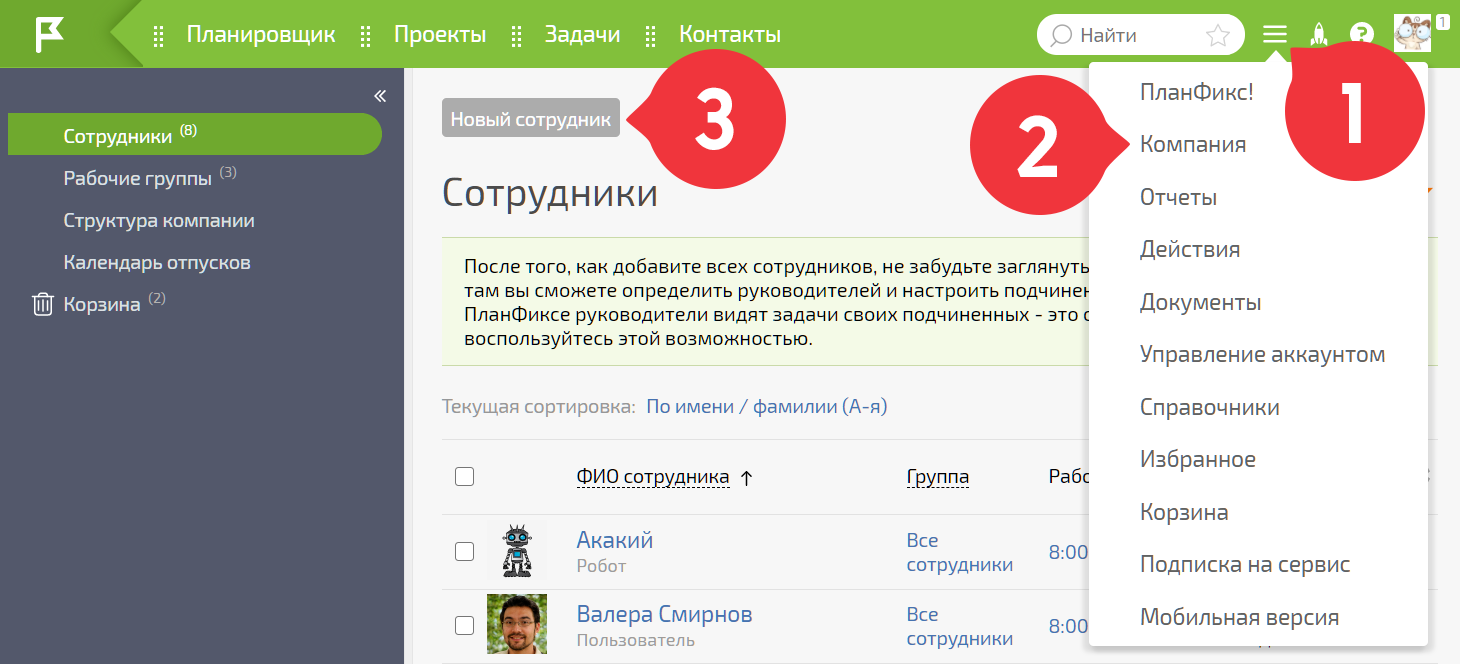
Task: Click Все сотрудники group for Валера Смирнов
Action: click(x=959, y=626)
